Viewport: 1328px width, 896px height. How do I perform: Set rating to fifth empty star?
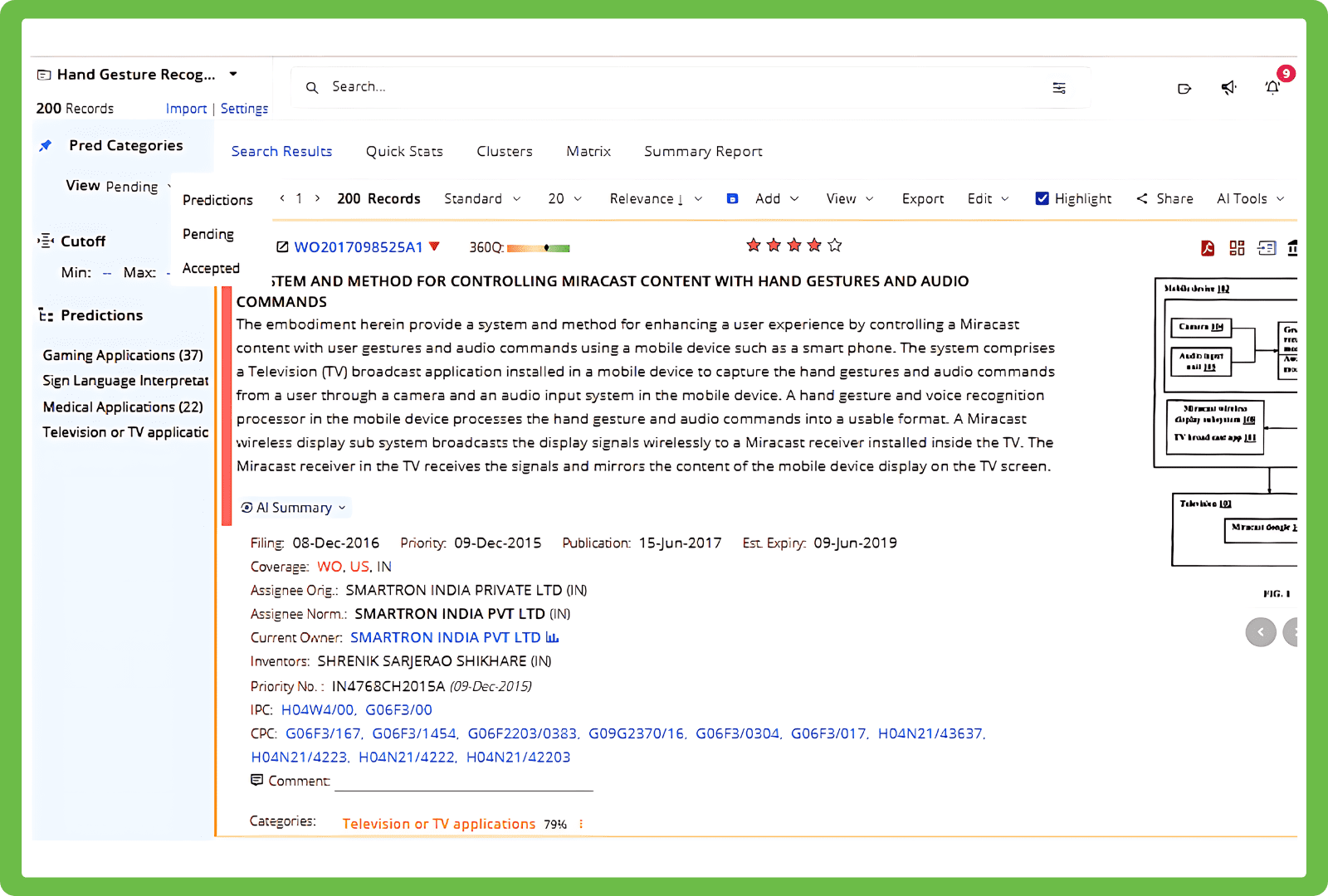pos(835,245)
